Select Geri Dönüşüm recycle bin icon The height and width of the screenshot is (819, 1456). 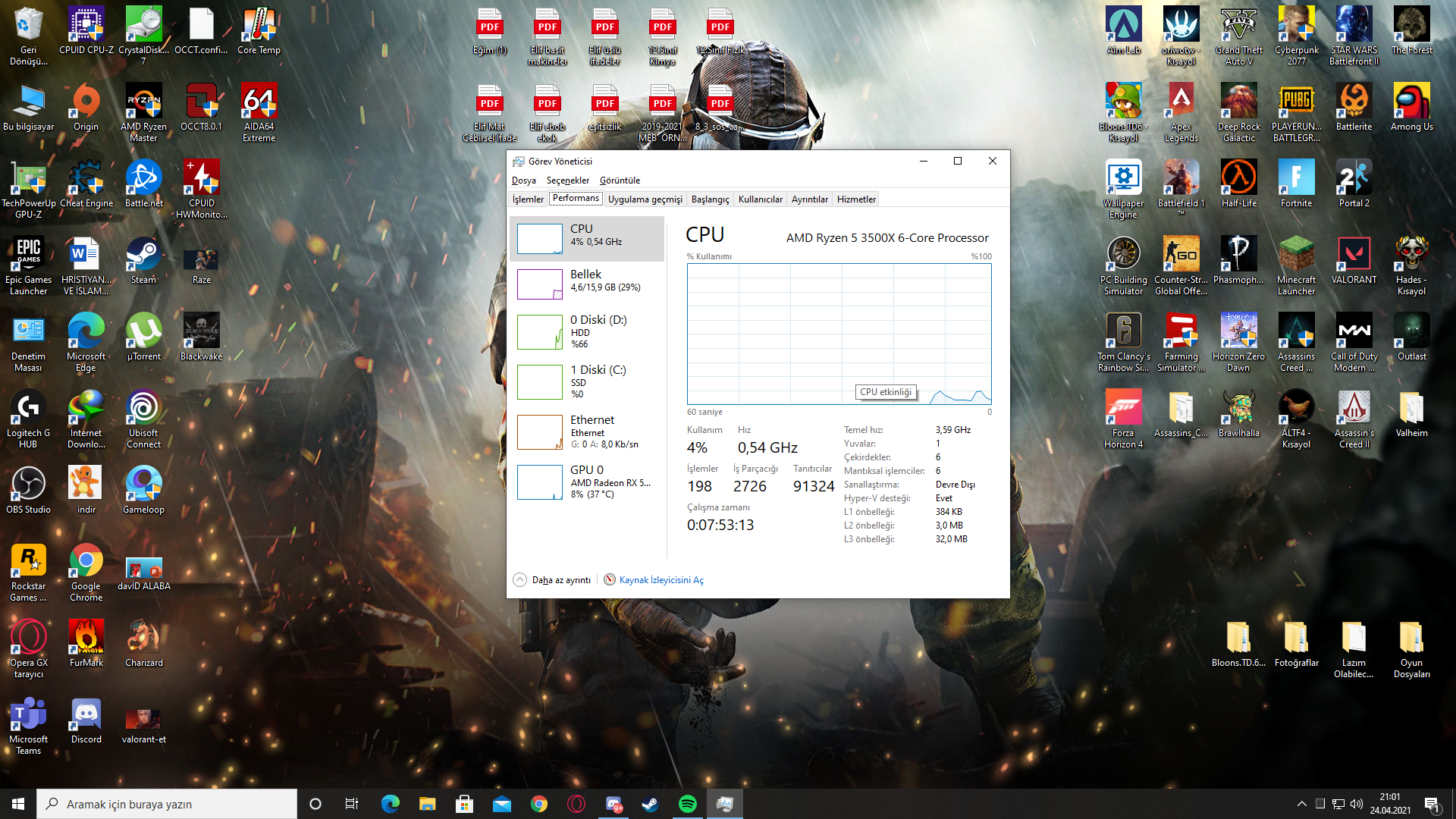pos(29,36)
